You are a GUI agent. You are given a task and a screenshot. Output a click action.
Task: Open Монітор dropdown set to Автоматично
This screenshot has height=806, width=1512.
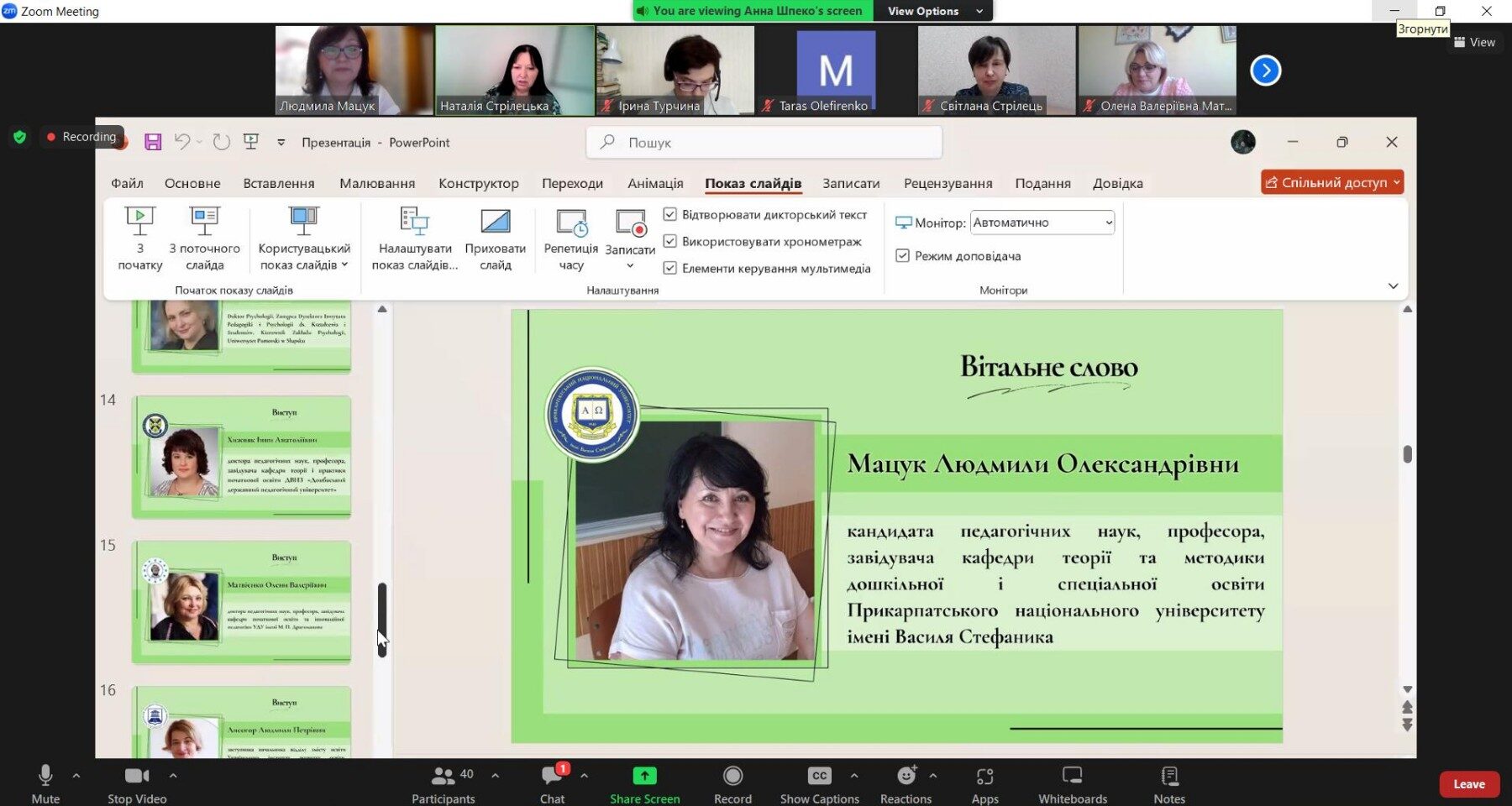(1042, 222)
